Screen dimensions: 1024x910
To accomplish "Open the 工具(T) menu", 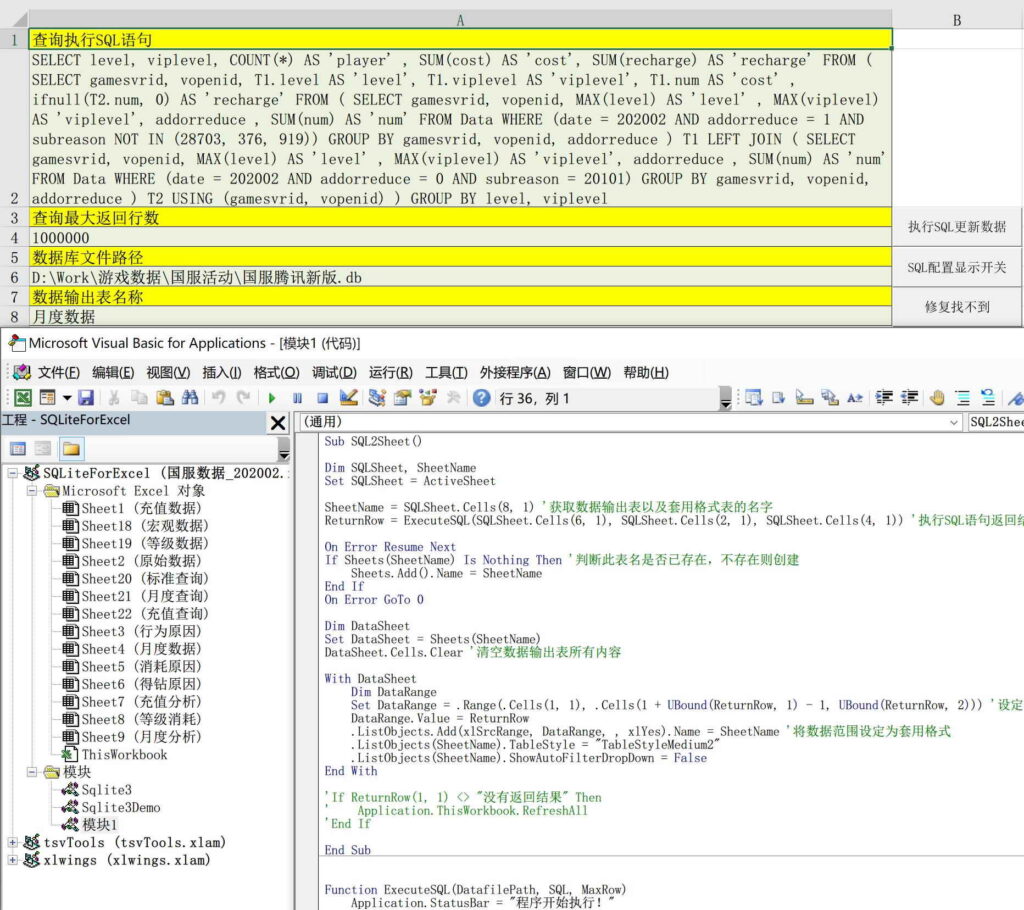I will 446,372.
